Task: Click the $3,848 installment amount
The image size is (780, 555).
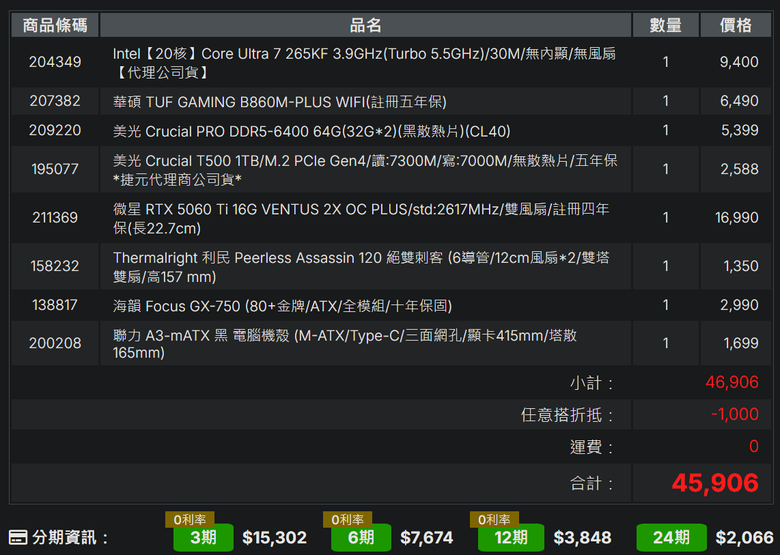Action: pos(582,538)
